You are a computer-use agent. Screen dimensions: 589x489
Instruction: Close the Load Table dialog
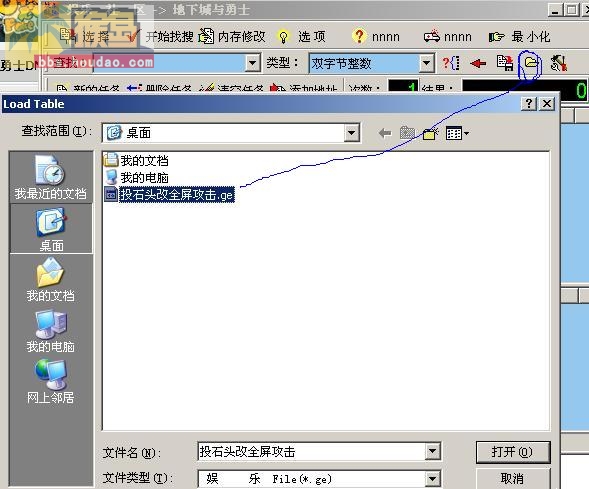[547, 103]
